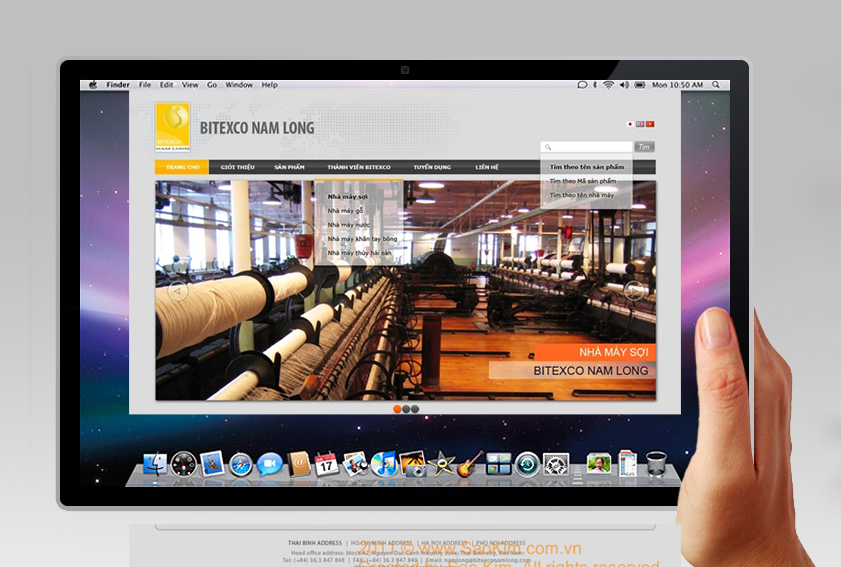This screenshot has width=841, height=567.
Task: Open the documents stack in dock
Action: 627,464
